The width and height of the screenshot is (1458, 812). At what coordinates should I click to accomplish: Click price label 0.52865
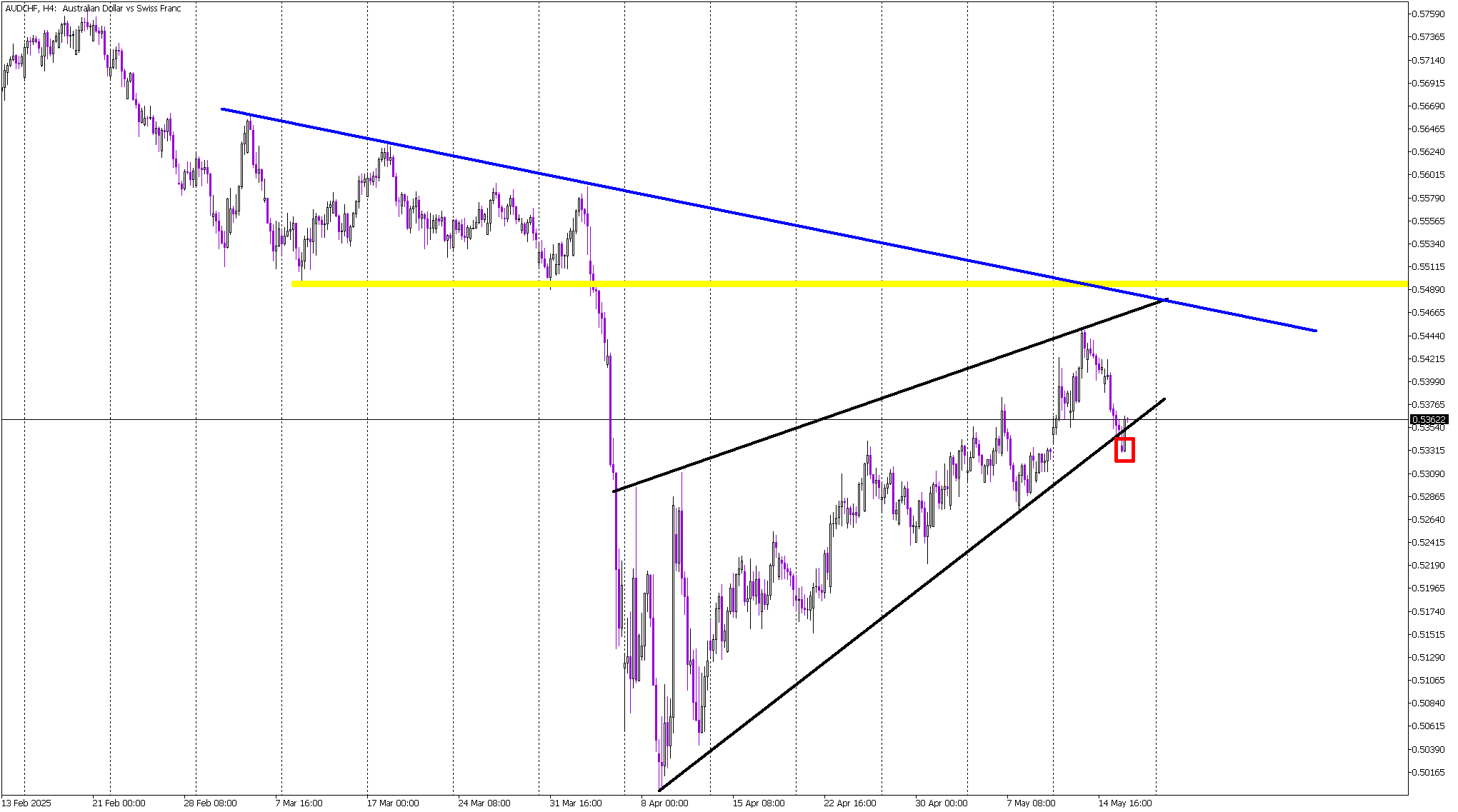coord(1429,497)
